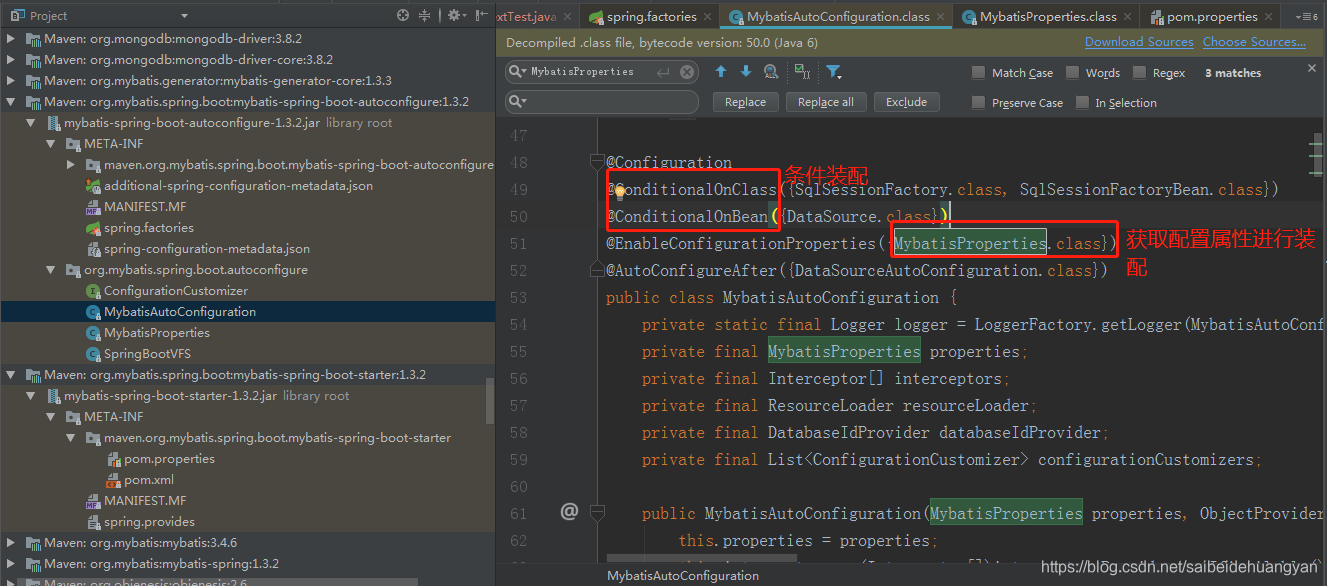1327x586 pixels.
Task: Click the fold marker at line 48
Action: 597,160
